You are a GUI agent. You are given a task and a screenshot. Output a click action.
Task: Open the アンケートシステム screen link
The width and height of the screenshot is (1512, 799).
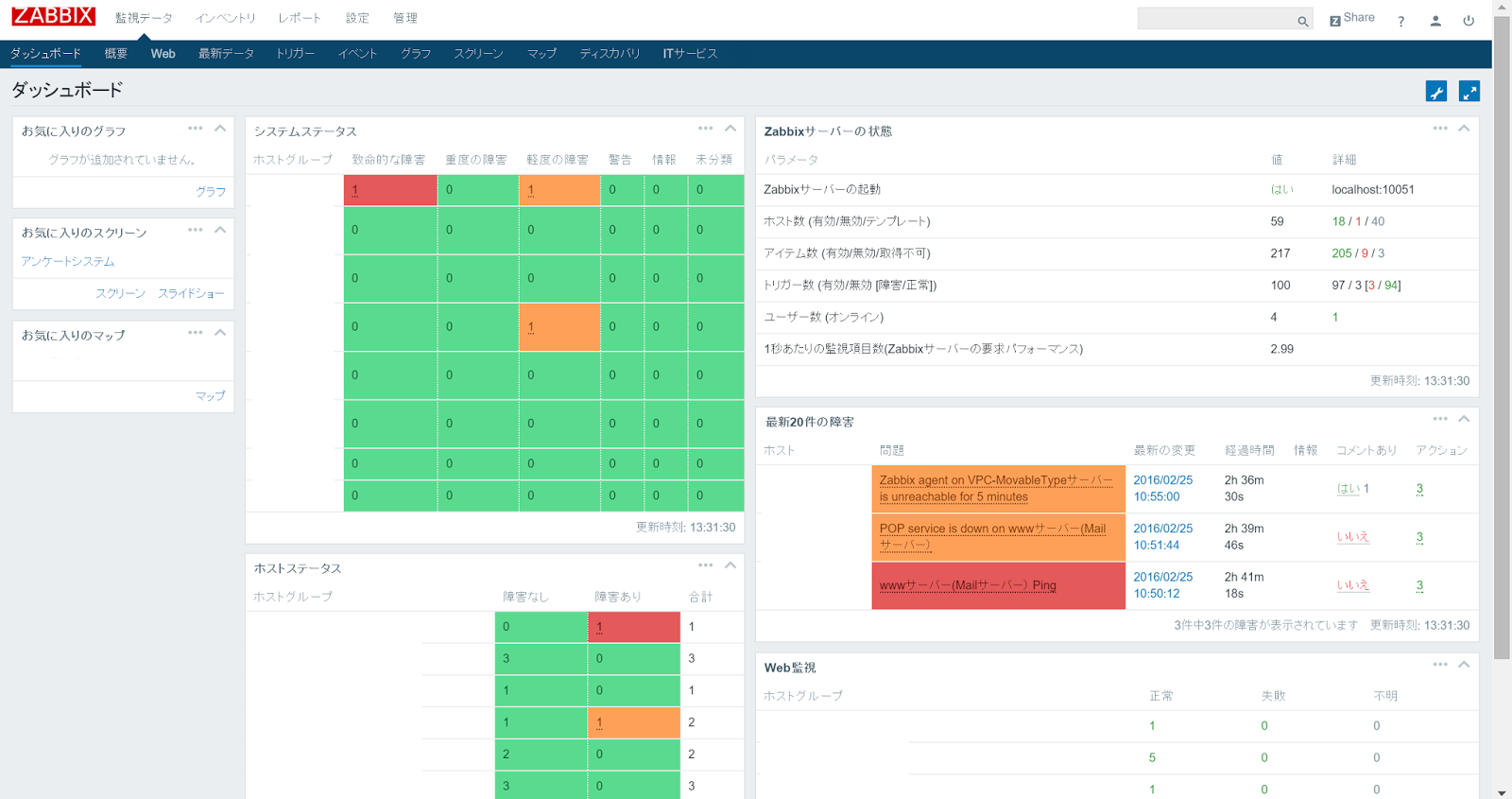click(68, 261)
